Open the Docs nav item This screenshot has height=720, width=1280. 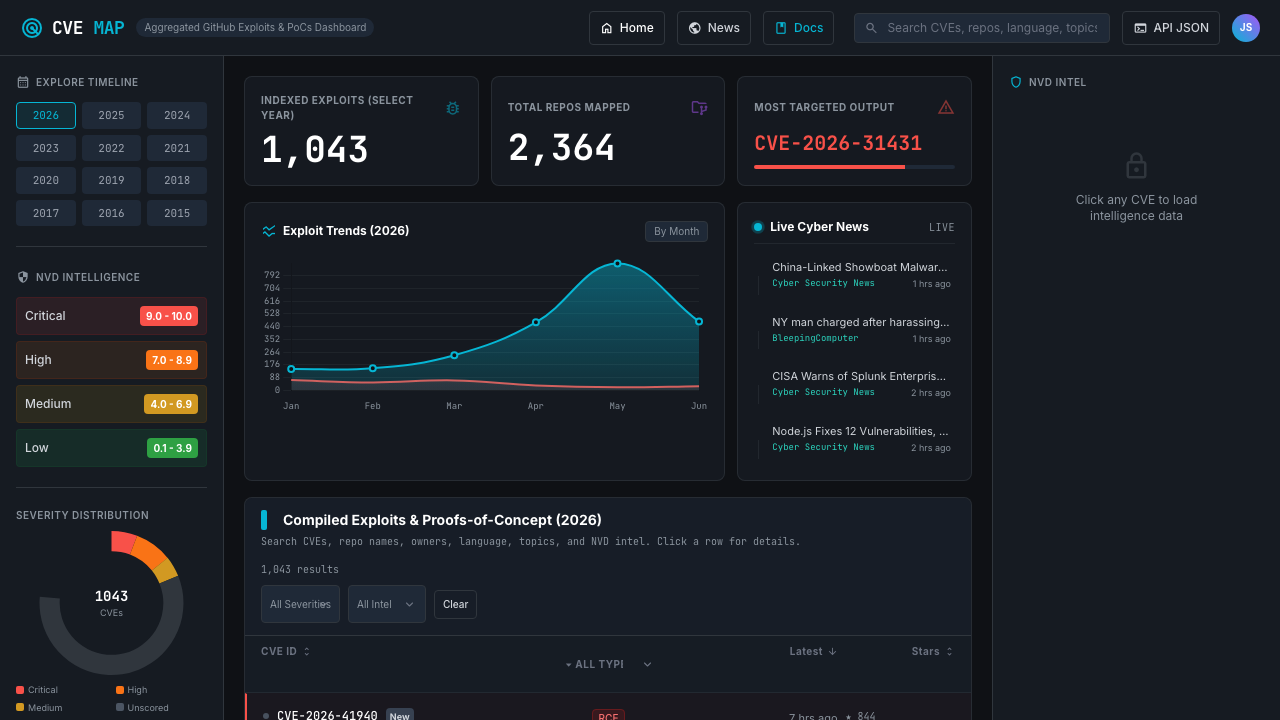pos(798,28)
